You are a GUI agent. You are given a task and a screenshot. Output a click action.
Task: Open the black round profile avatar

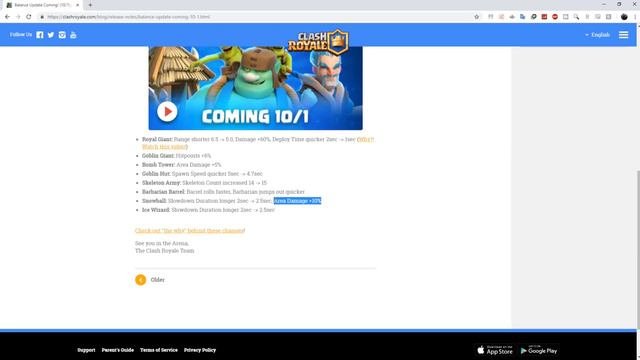pos(624,17)
